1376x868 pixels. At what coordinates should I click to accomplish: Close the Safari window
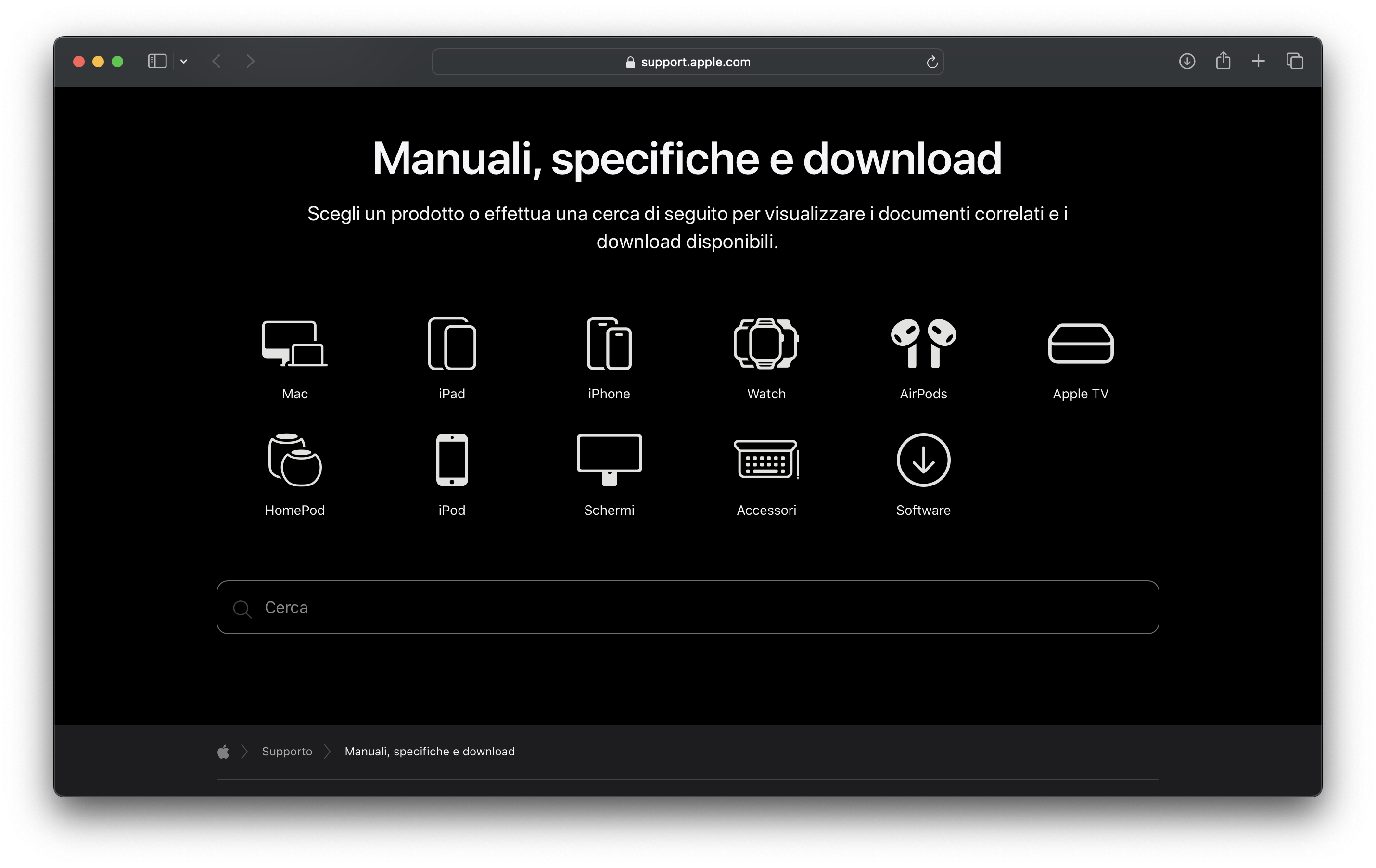coord(79,61)
